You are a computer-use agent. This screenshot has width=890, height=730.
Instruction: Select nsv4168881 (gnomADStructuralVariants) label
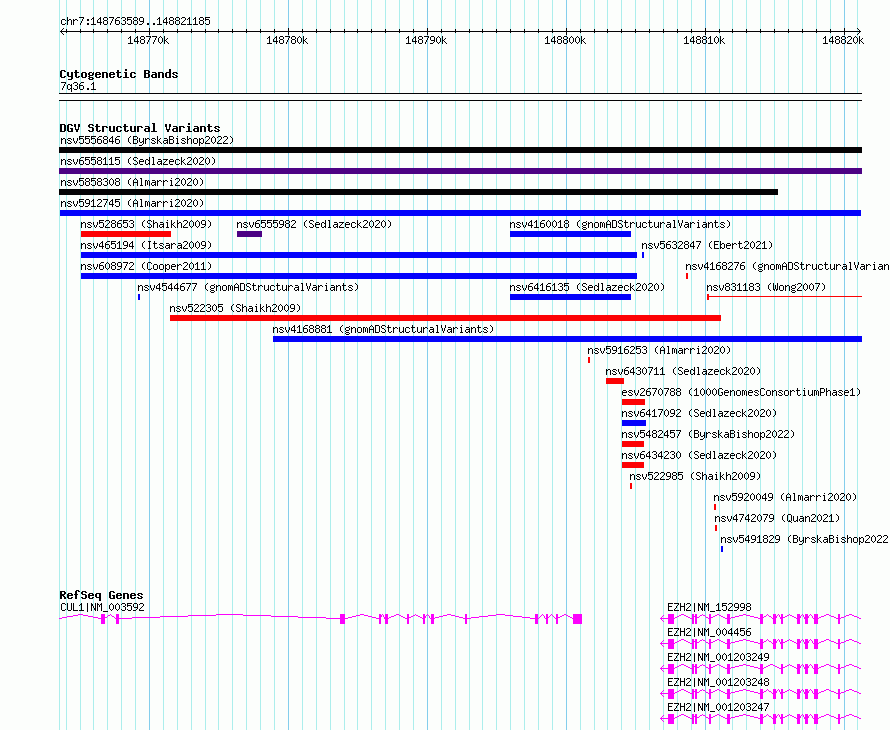click(x=383, y=329)
